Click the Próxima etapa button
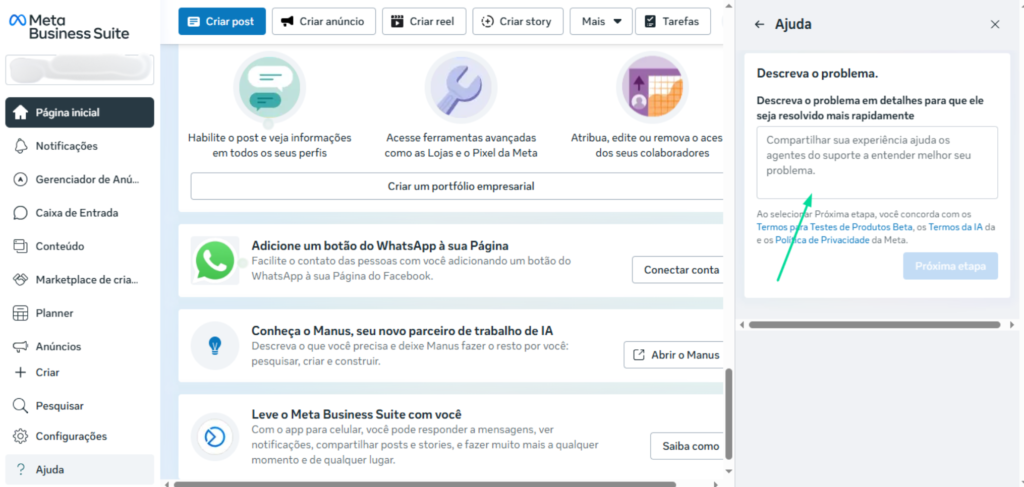The width and height of the screenshot is (1024, 487). tap(950, 266)
